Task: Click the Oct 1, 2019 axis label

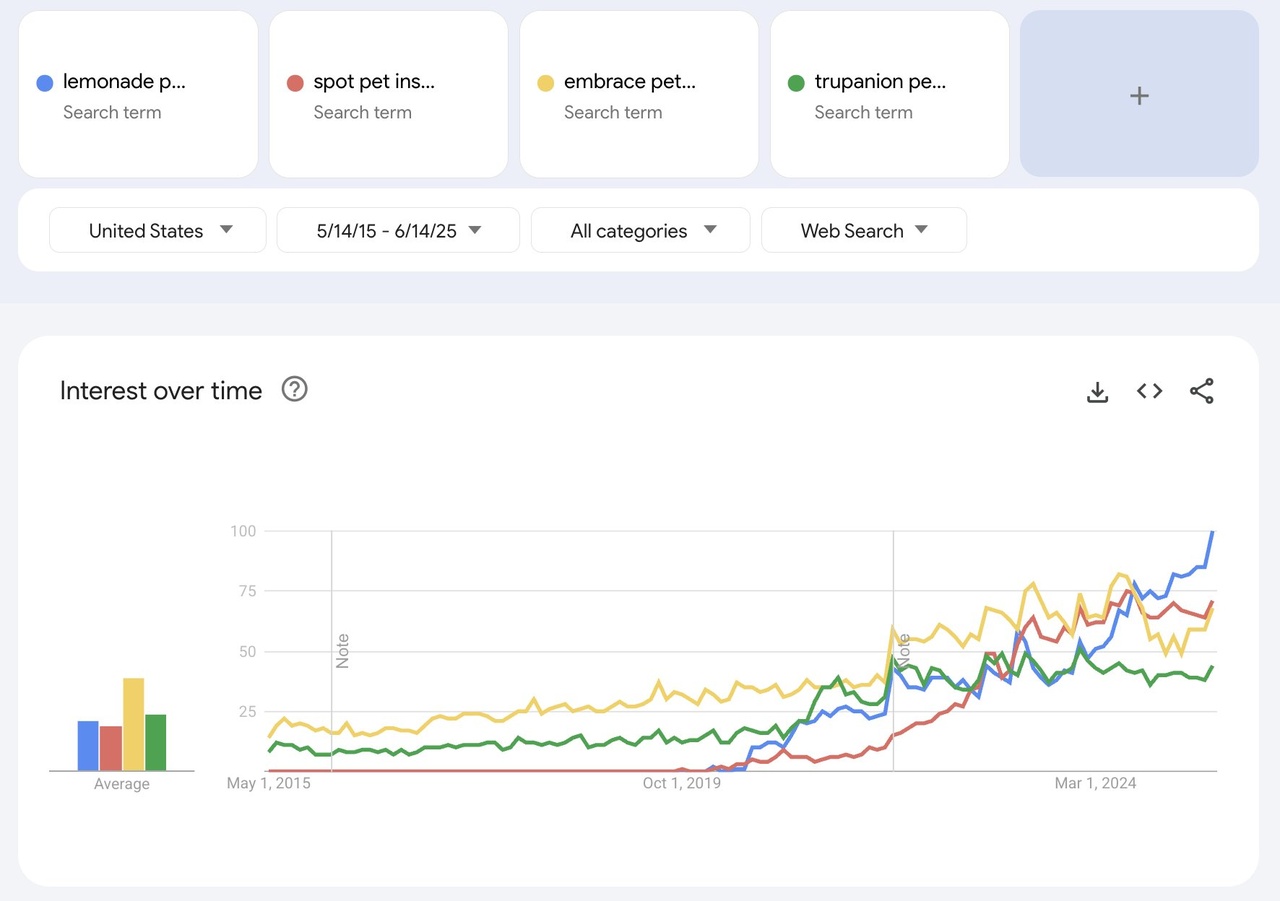Action: [682, 783]
